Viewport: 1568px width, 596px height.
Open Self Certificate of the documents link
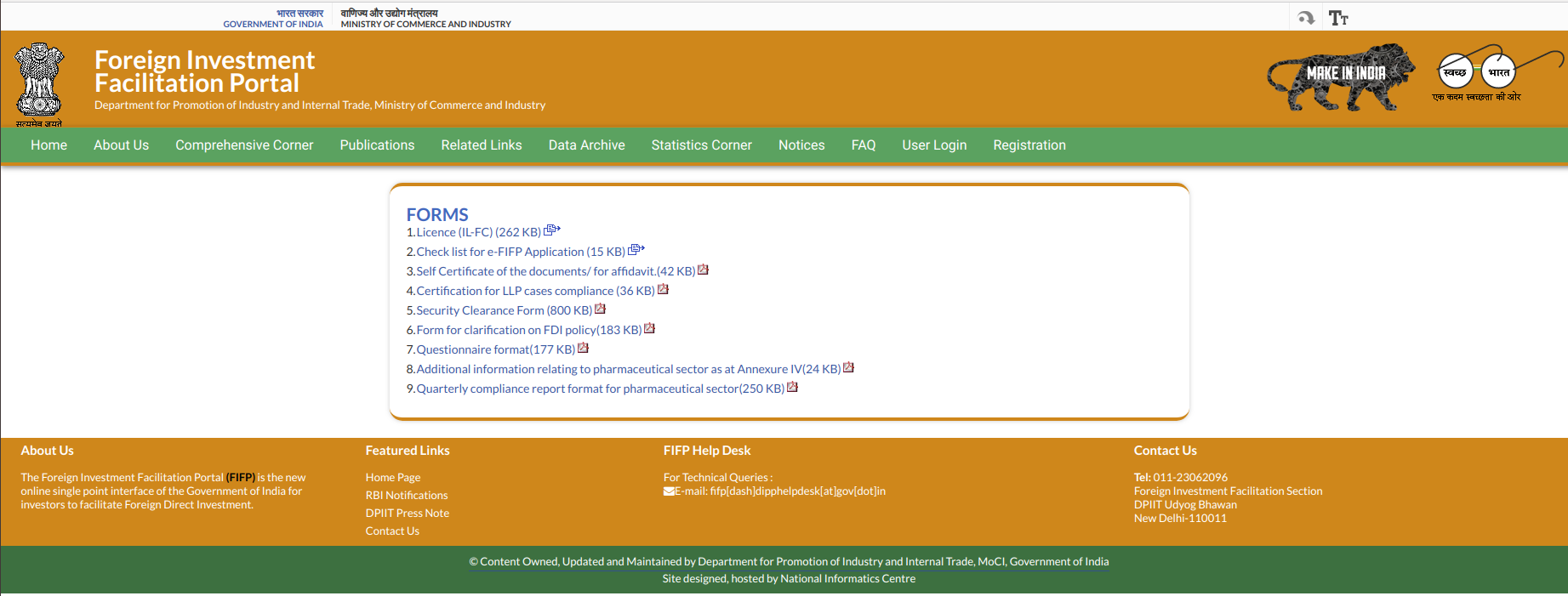tap(556, 271)
